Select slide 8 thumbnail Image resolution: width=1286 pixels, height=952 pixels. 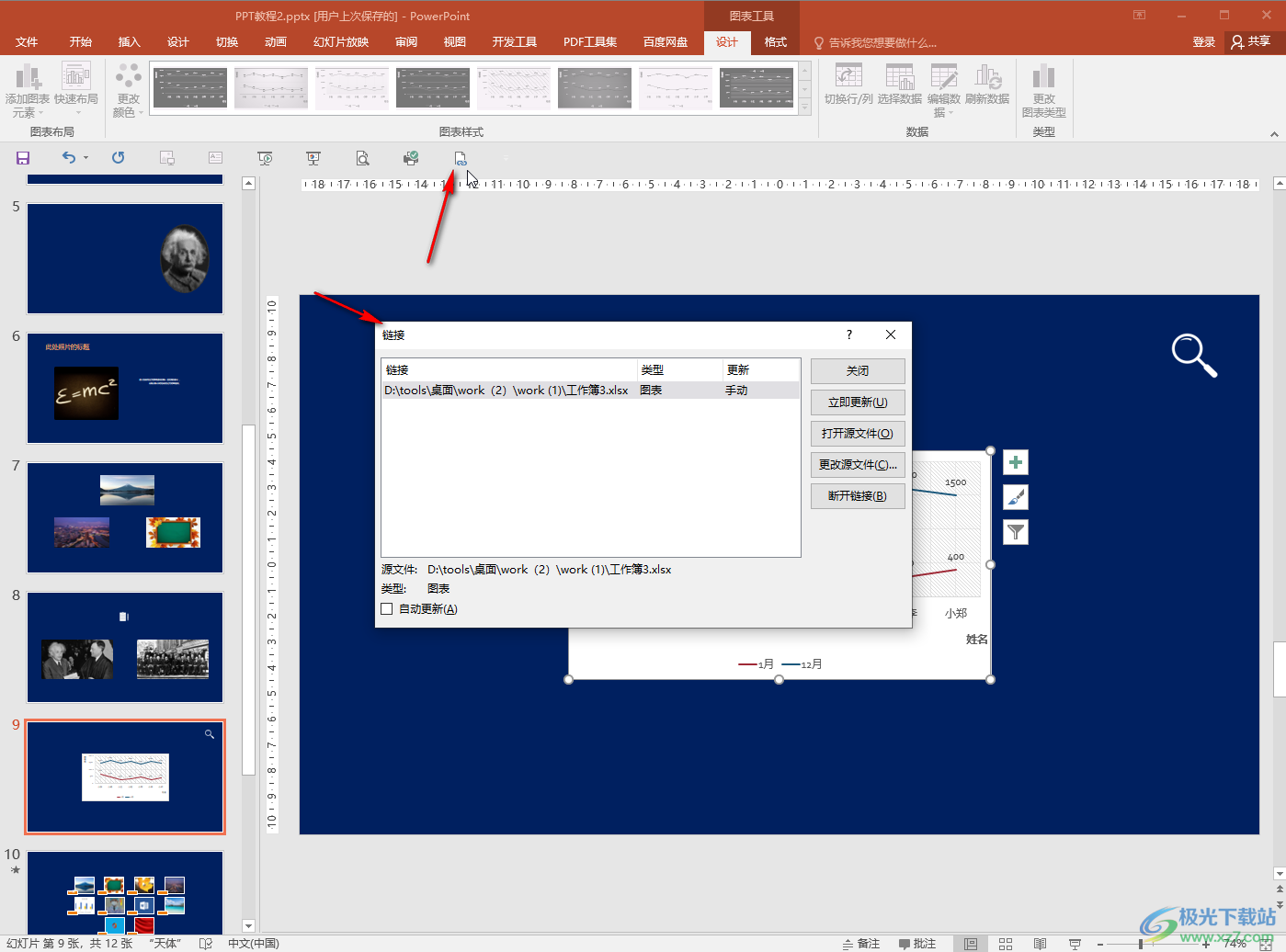click(125, 647)
